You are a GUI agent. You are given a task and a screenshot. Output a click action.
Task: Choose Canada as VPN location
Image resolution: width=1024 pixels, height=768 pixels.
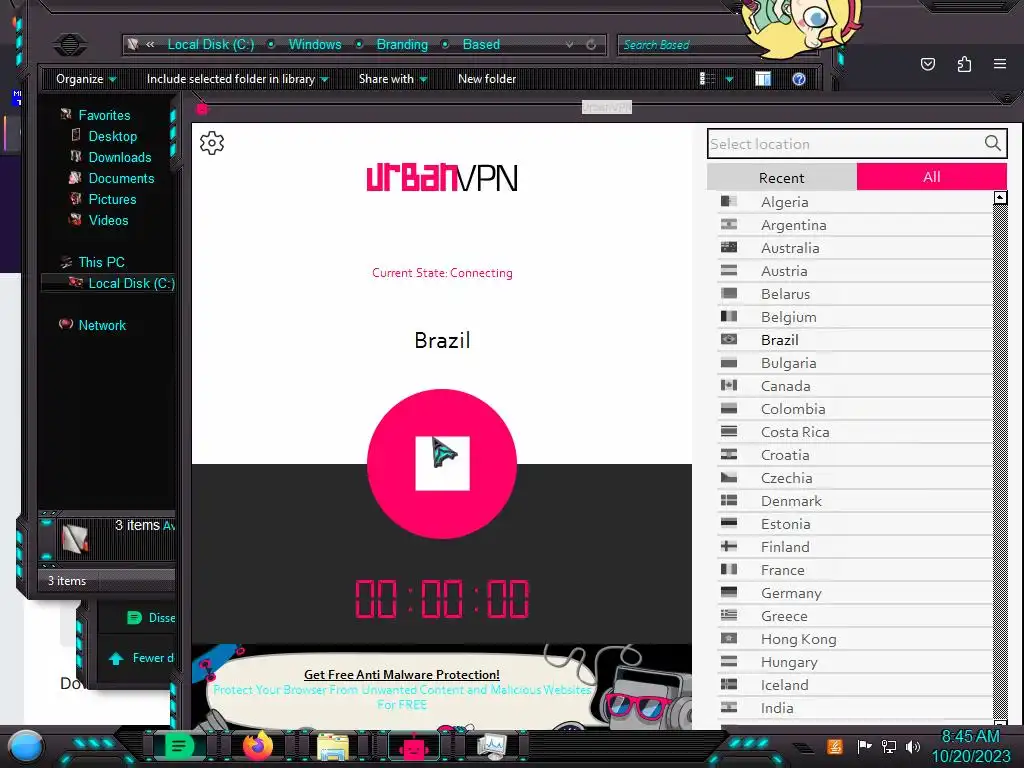click(x=855, y=386)
